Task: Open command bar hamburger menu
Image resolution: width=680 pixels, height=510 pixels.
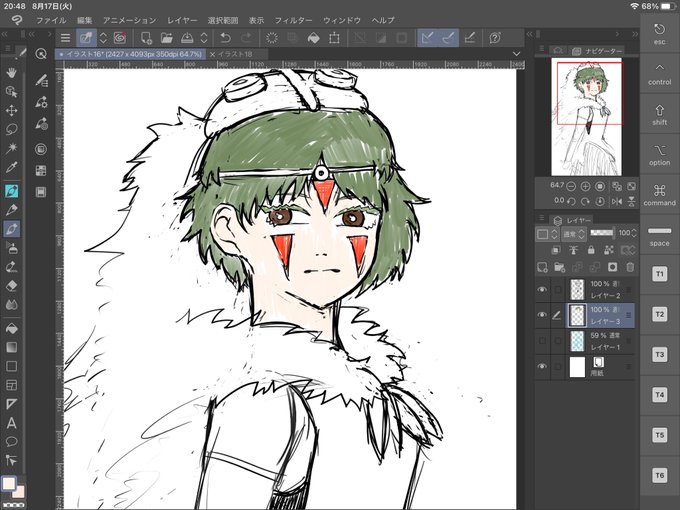Action: pos(65,38)
